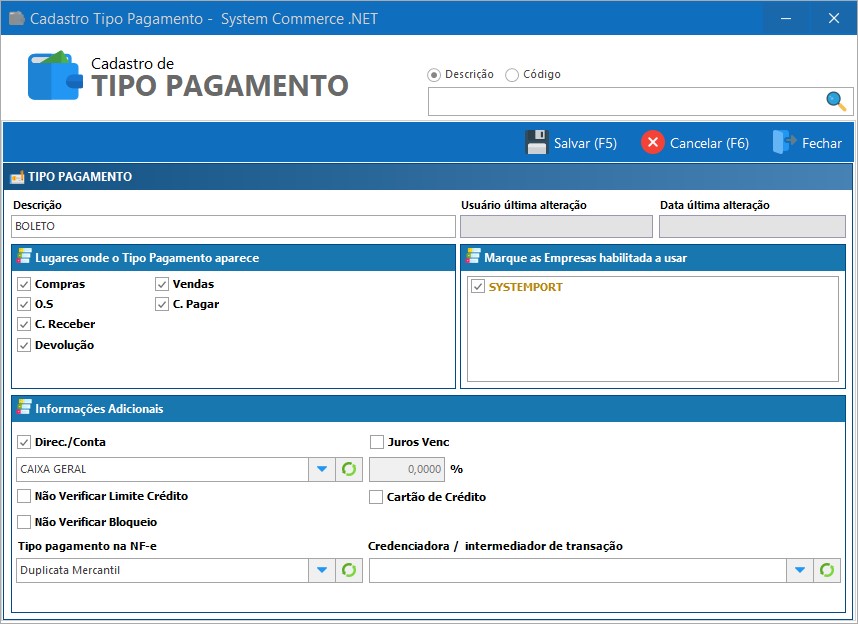Click refresh icon beside CAIXA GERAL field
This screenshot has width=858, height=624.
tap(347, 468)
